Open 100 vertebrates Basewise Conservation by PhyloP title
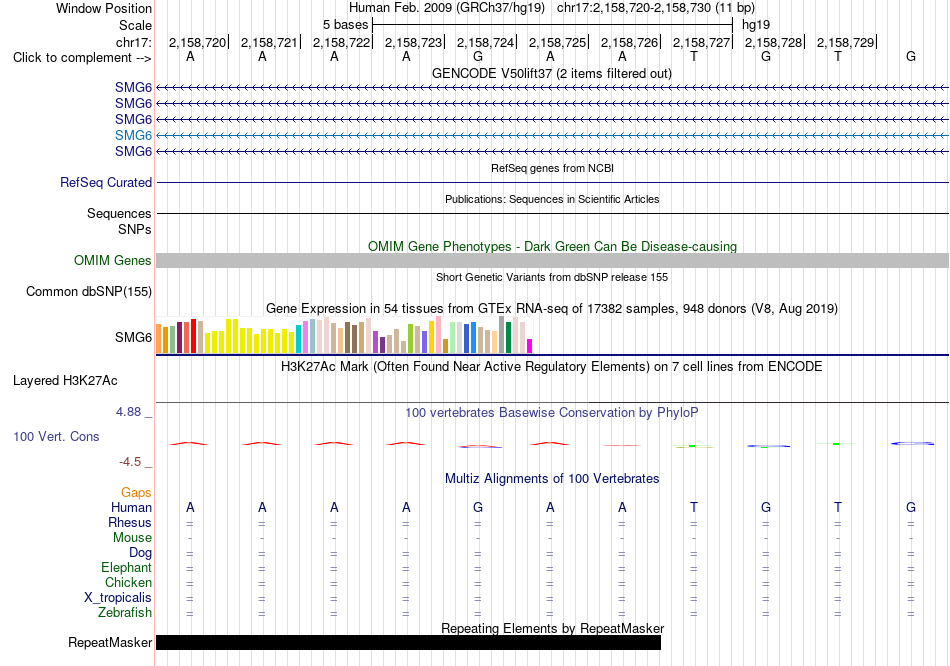The image size is (950, 666). pos(552,413)
